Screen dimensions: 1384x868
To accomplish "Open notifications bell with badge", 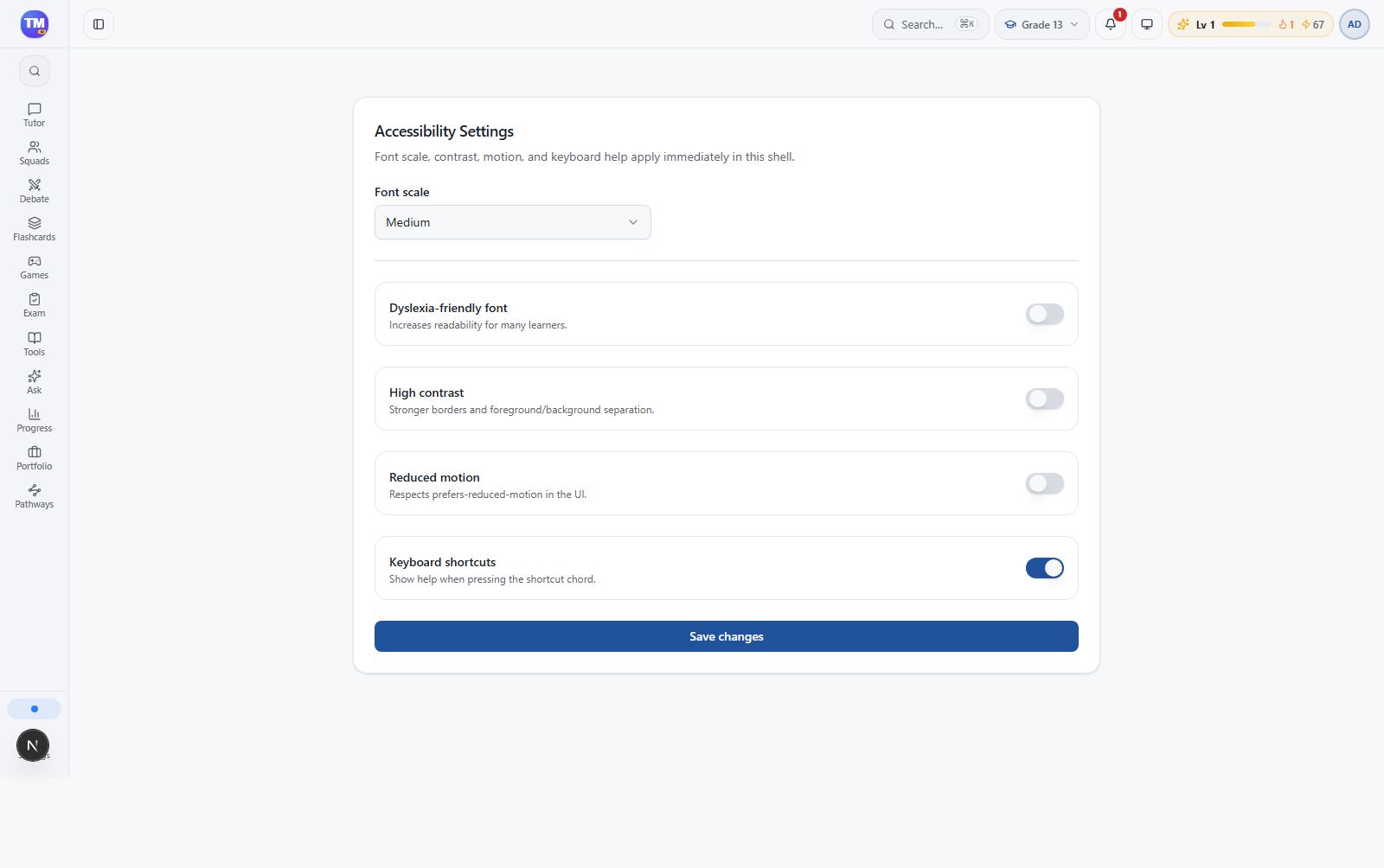I will (1111, 24).
